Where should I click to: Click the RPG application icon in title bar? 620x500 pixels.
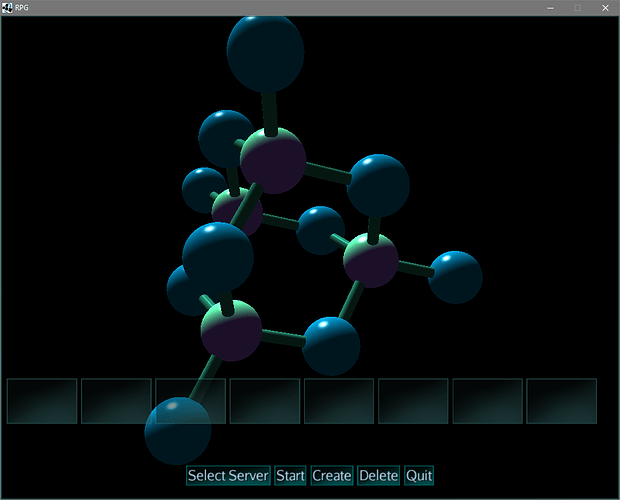coord(7,8)
